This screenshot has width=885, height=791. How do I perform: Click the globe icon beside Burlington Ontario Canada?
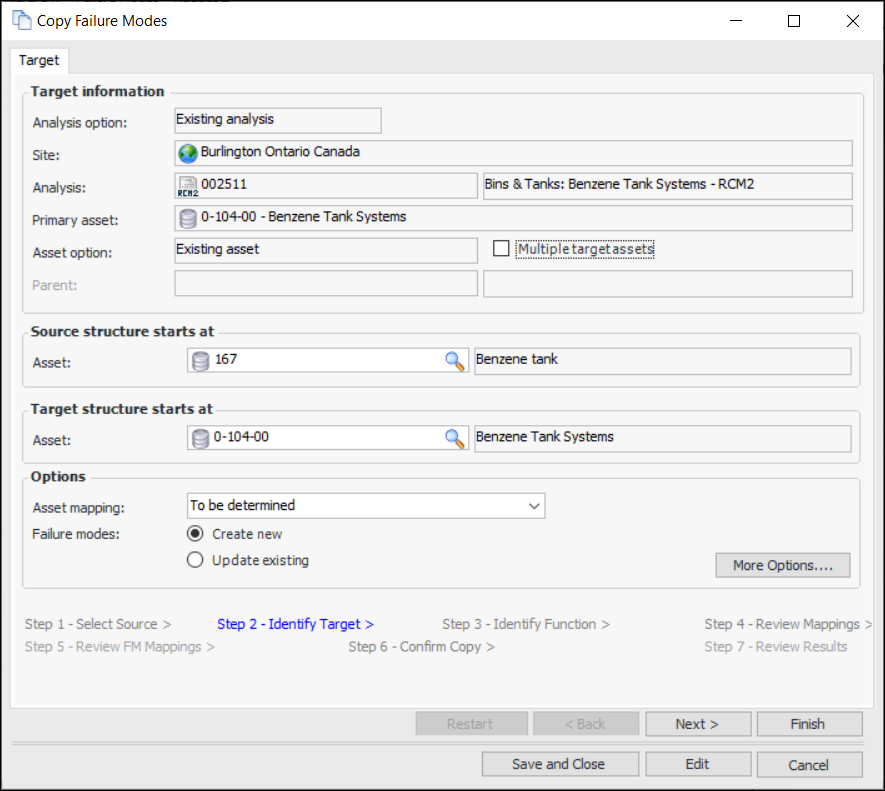[x=188, y=153]
